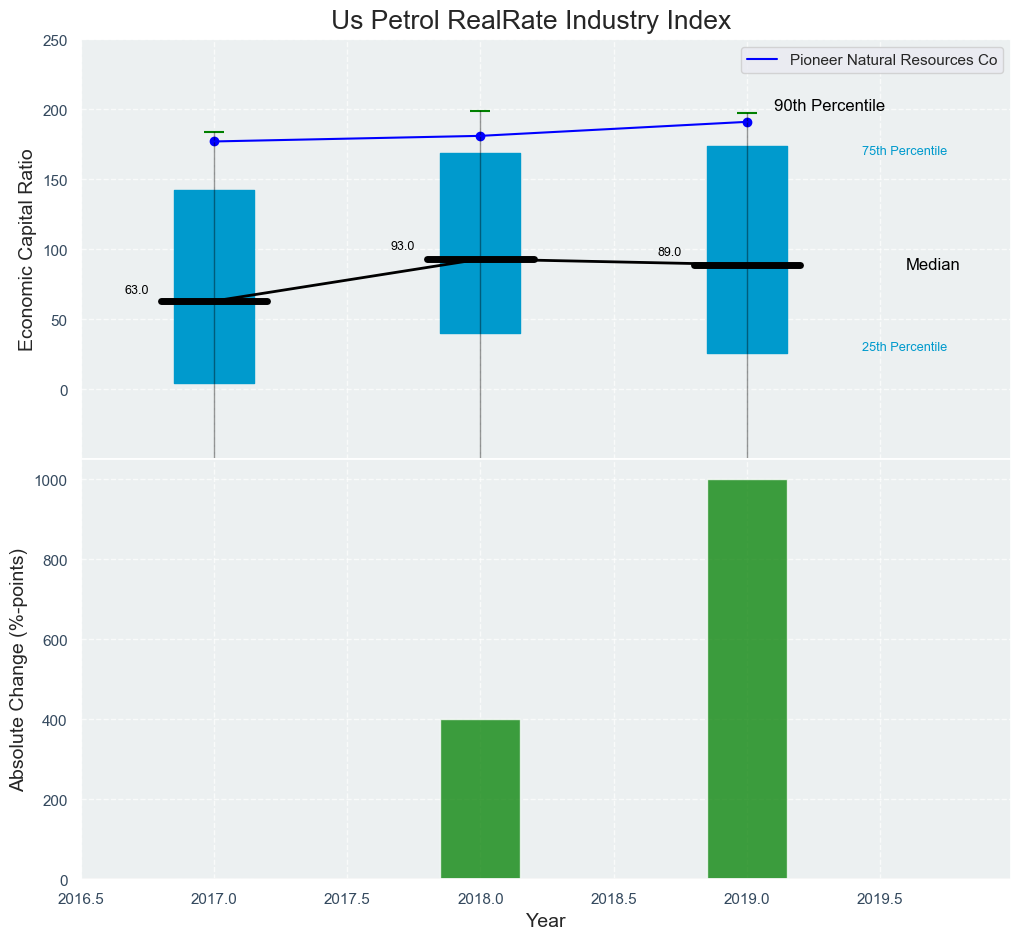Click the 63.0 median value label
This screenshot has height=940, width=1020.
coord(136,290)
